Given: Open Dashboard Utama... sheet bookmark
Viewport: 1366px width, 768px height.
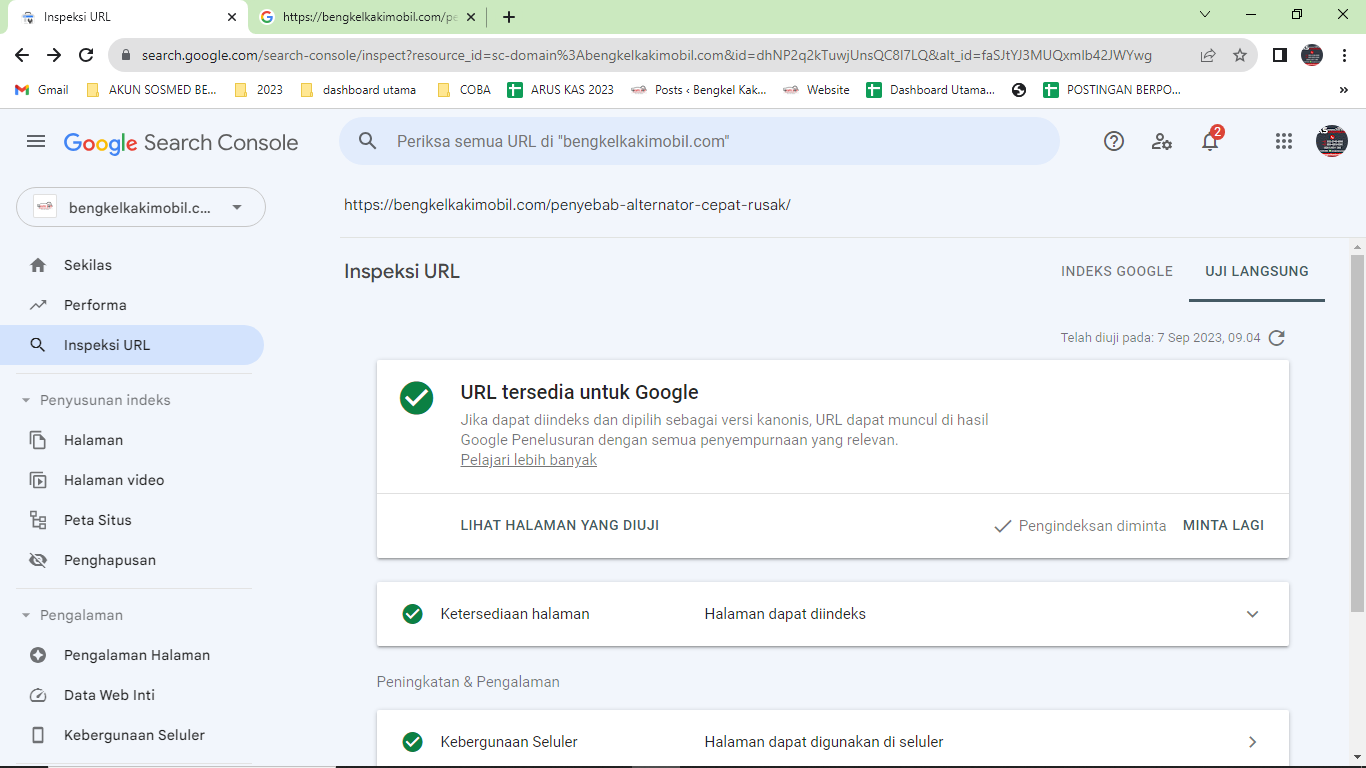Looking at the screenshot, I should [x=930, y=90].
